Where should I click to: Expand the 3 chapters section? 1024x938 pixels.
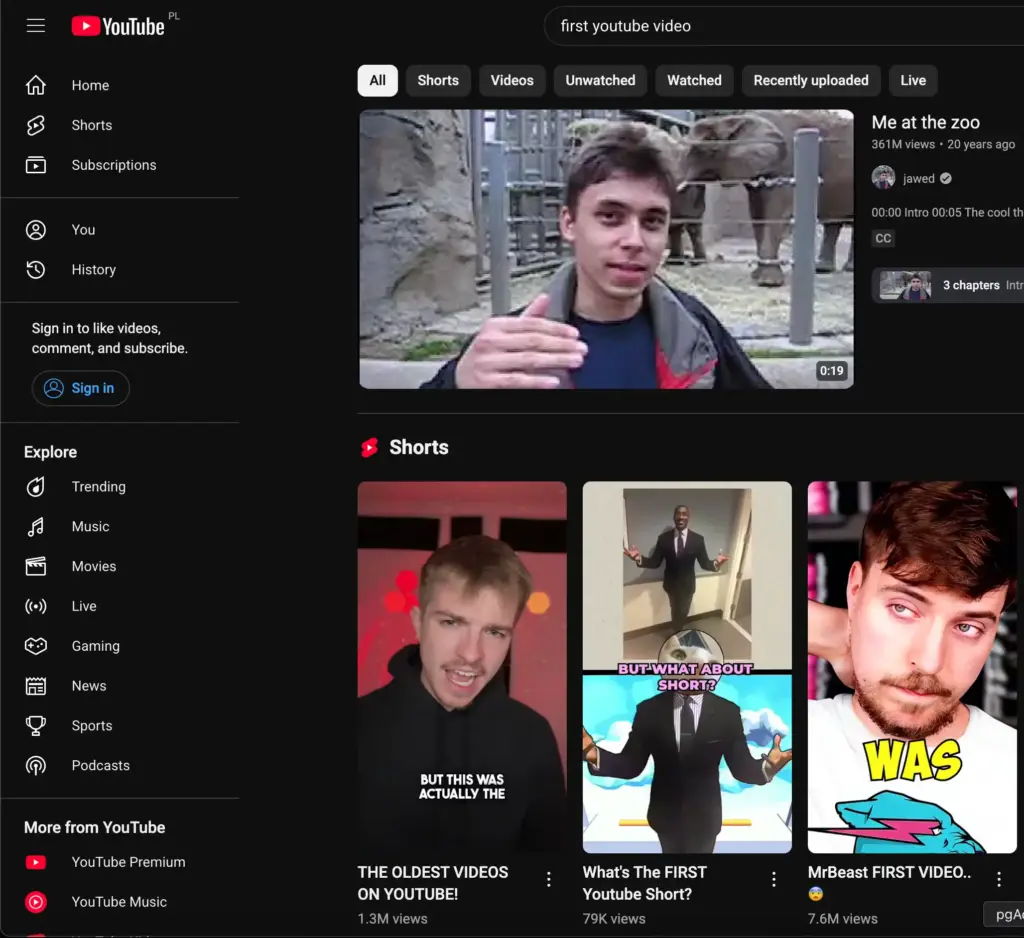(x=948, y=285)
